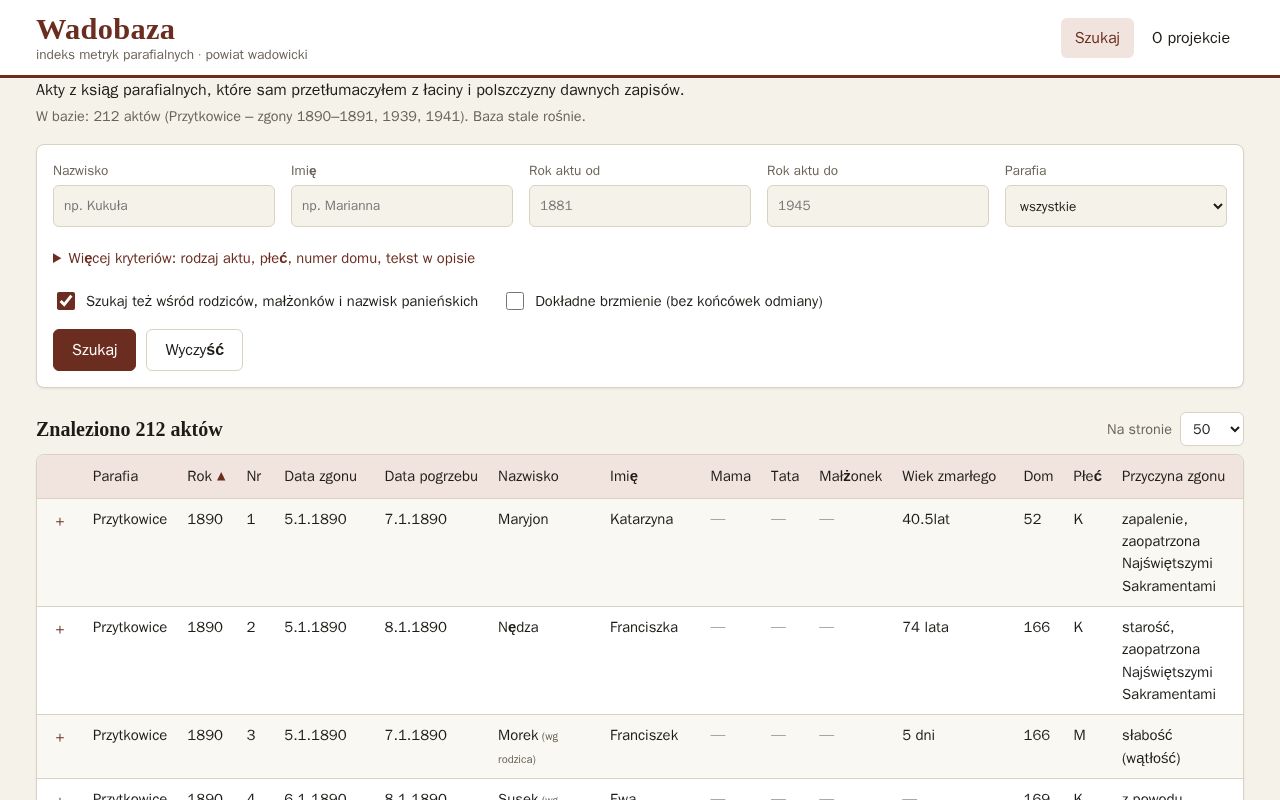Sort by Data zgonu column header
This screenshot has height=800, width=1280.
tap(320, 476)
